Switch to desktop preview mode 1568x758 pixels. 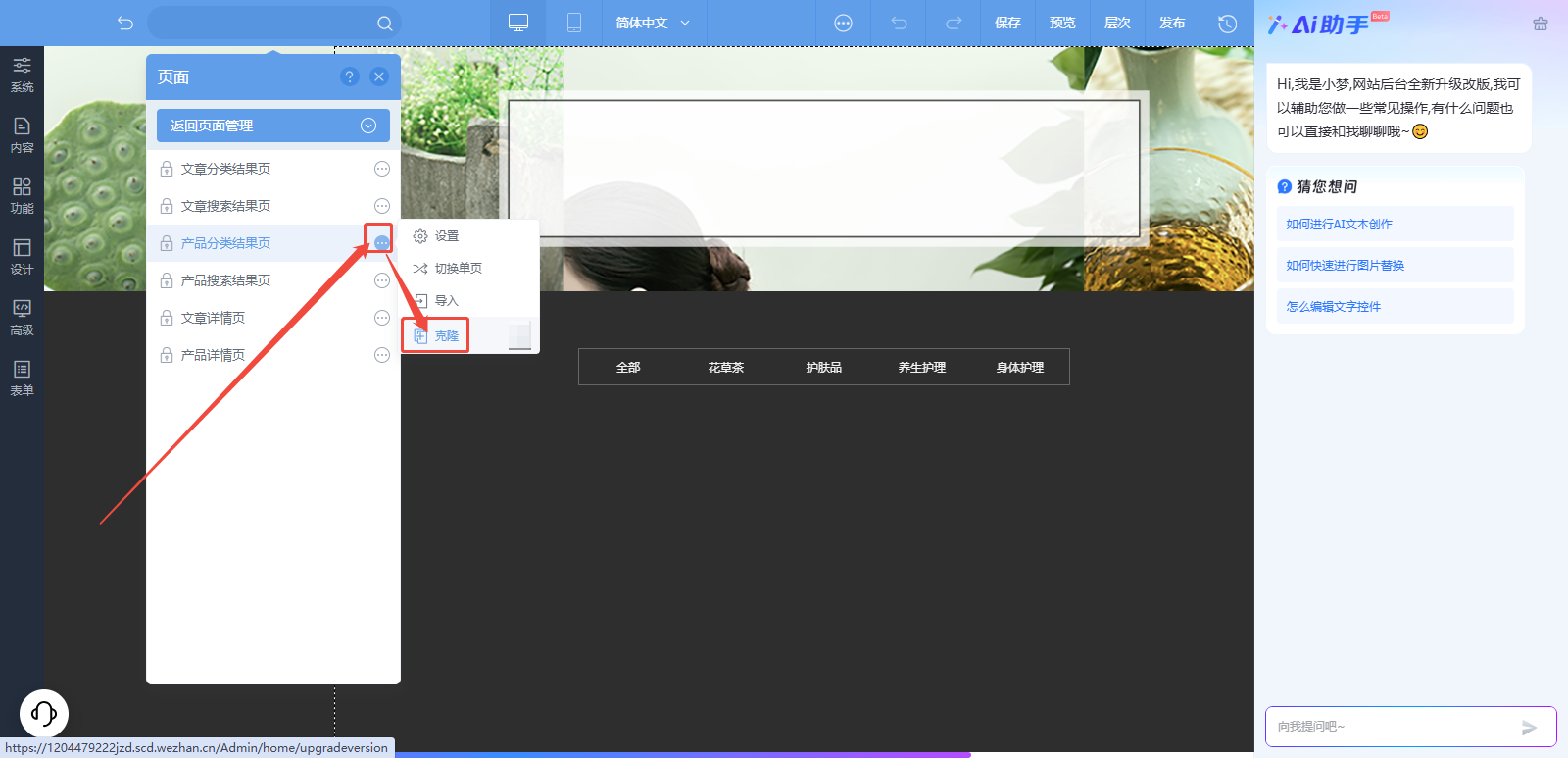click(x=518, y=23)
